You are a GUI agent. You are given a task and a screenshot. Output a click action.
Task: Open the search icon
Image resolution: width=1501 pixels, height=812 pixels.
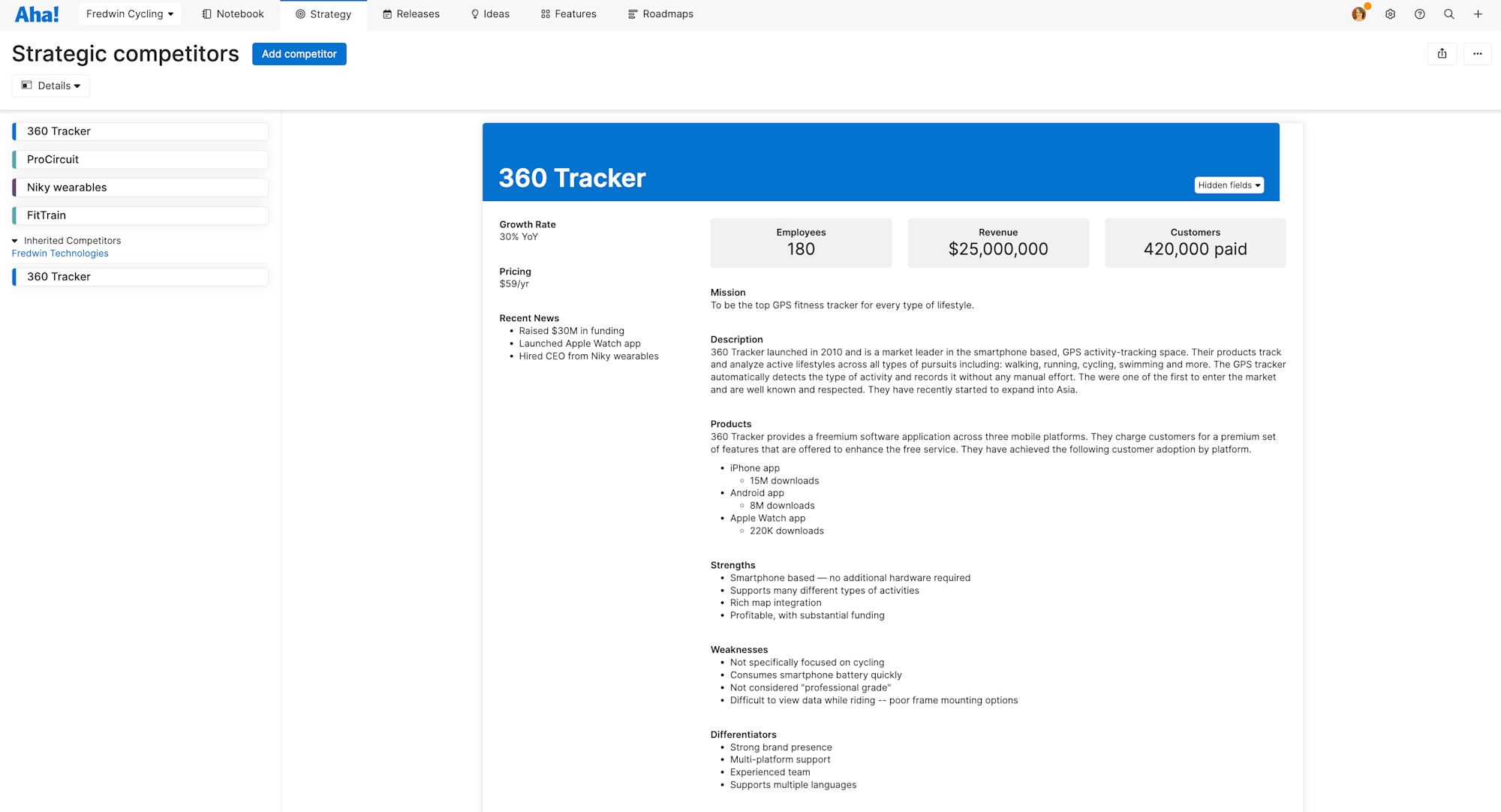click(x=1449, y=14)
